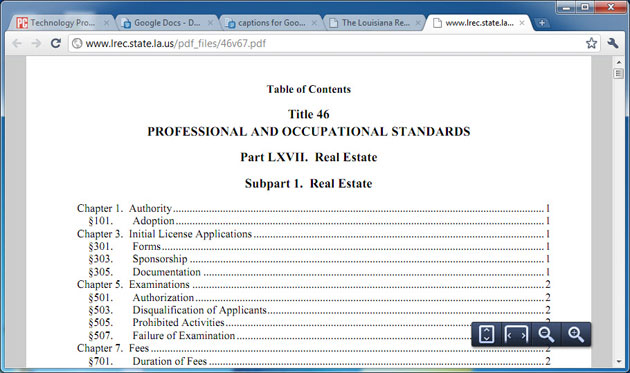Switch to The Louisiana Re... tab
This screenshot has height=373, width=630.
[x=375, y=23]
